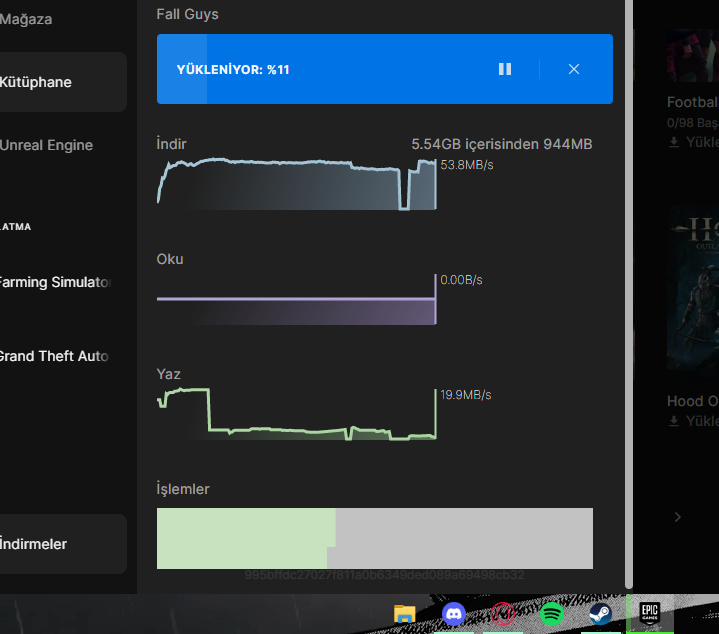Open Unreal Engine section
Screen dimensions: 719x634
pos(46,145)
